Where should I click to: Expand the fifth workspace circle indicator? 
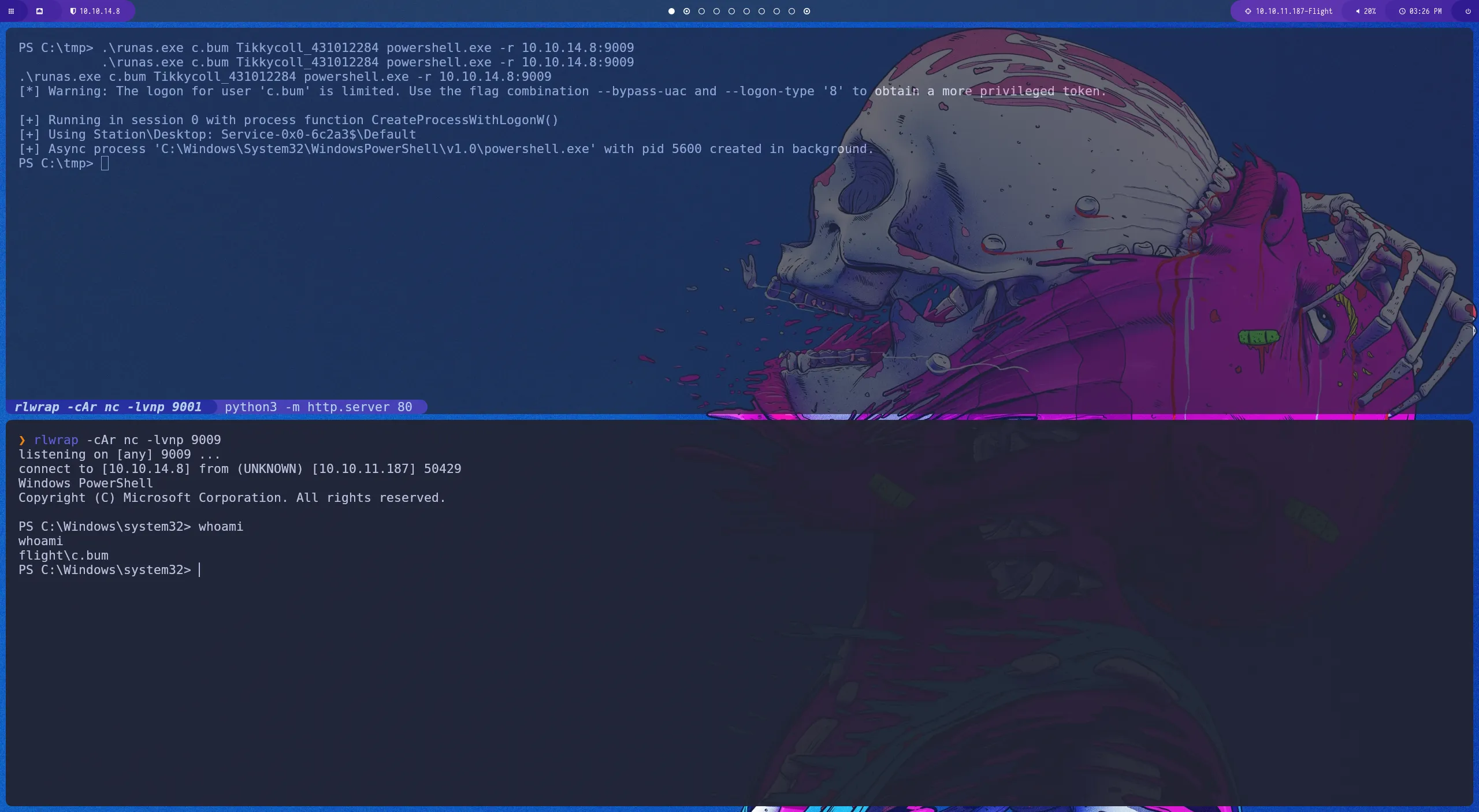(731, 11)
